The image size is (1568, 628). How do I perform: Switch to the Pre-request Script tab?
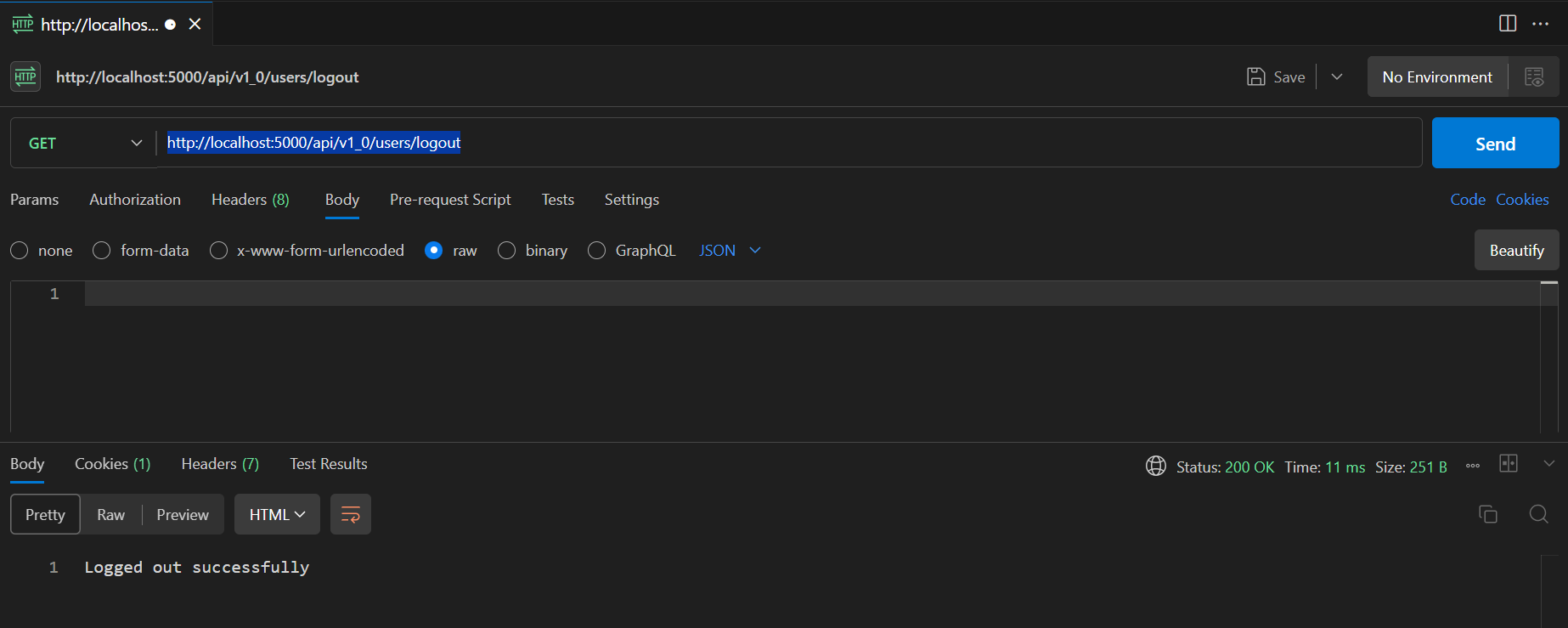(450, 199)
